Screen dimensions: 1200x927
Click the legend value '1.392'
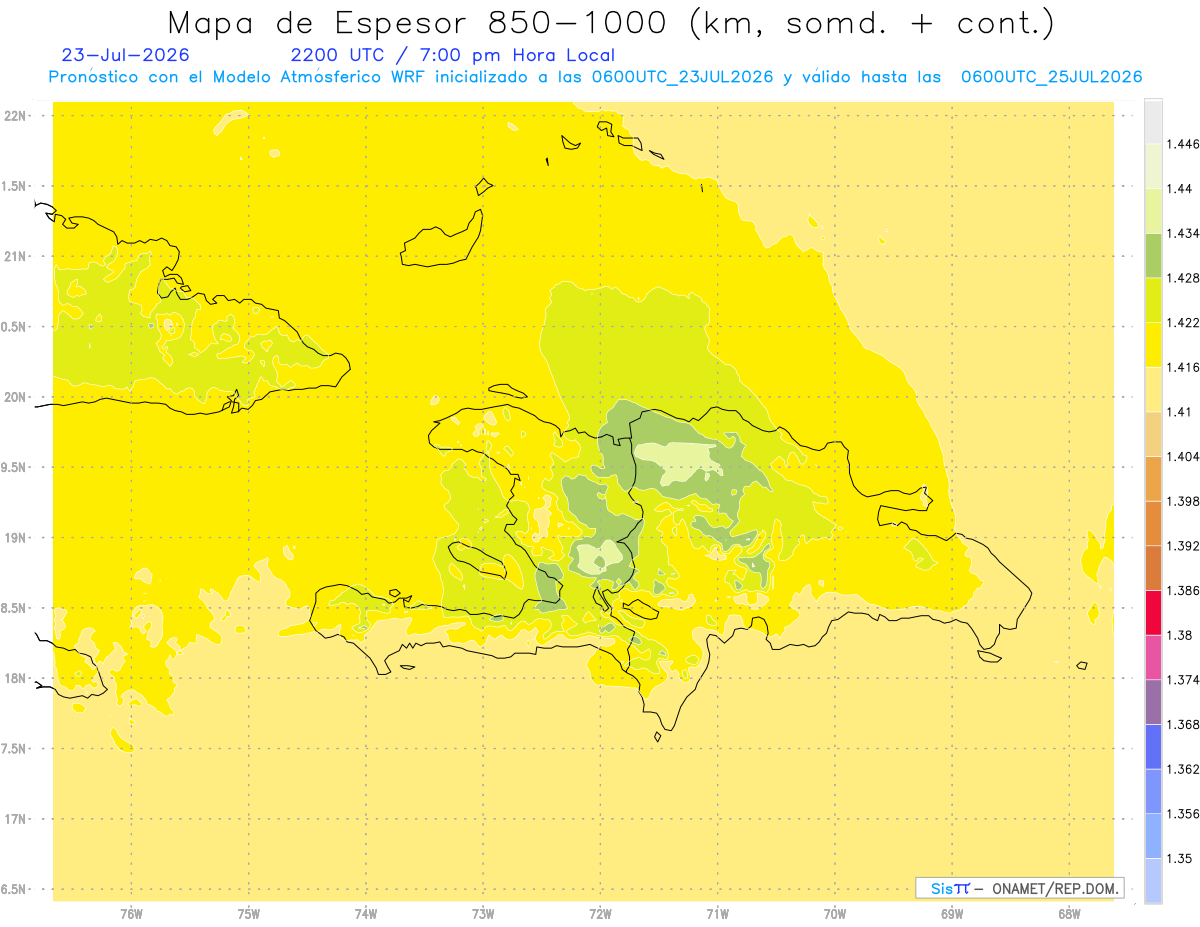(x=1182, y=546)
